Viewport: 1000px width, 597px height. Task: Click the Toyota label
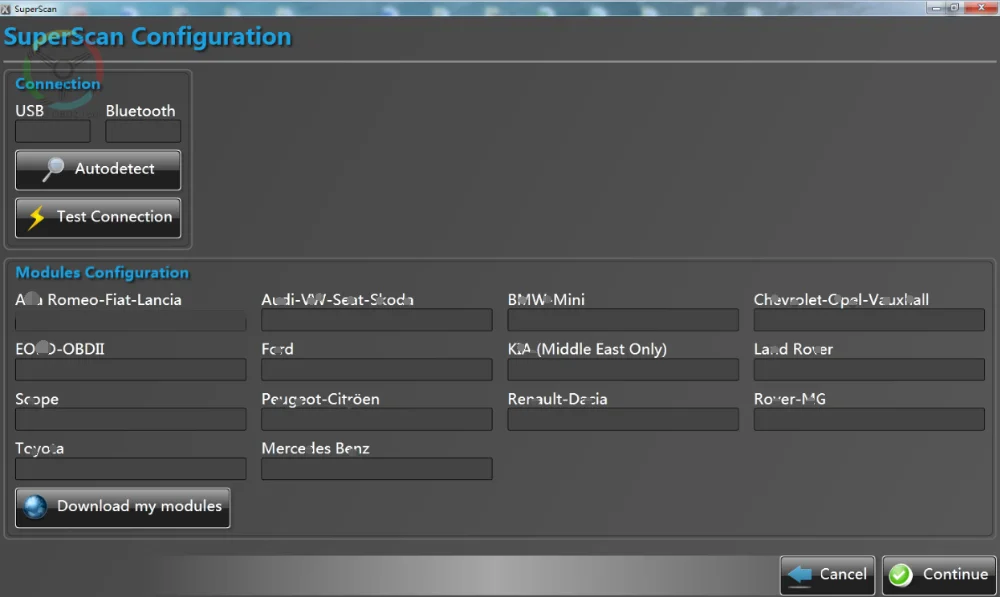coord(40,448)
